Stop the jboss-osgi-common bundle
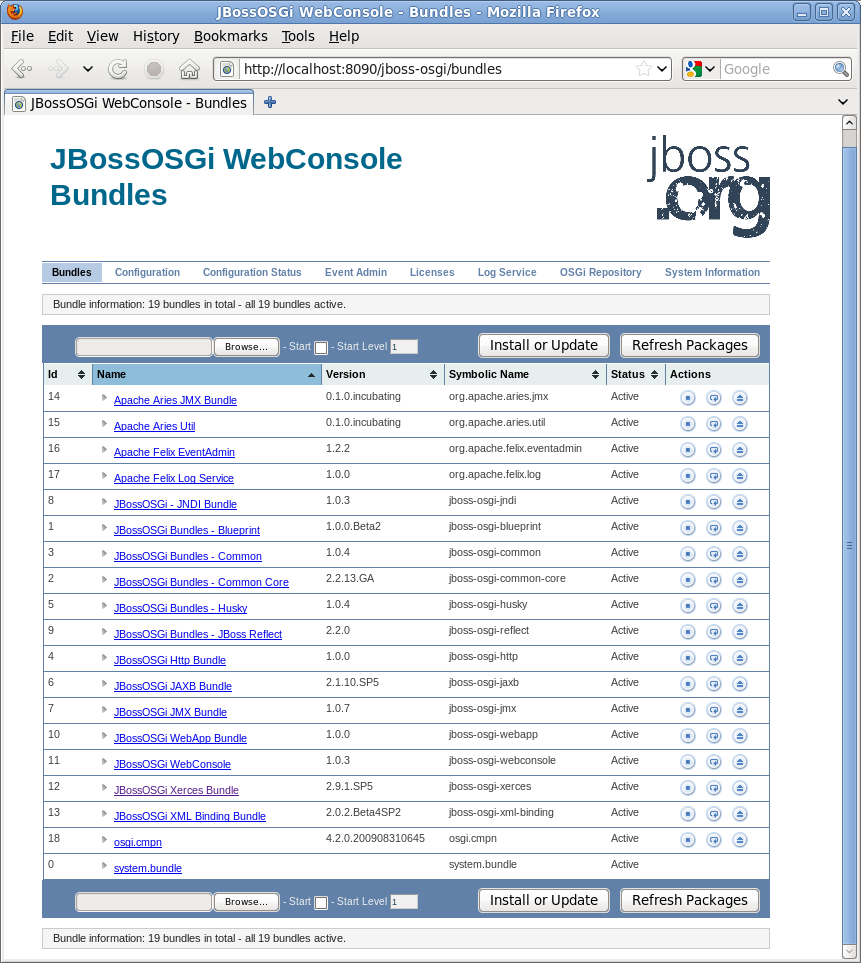Screen dimensions: 861x963 coord(688,554)
